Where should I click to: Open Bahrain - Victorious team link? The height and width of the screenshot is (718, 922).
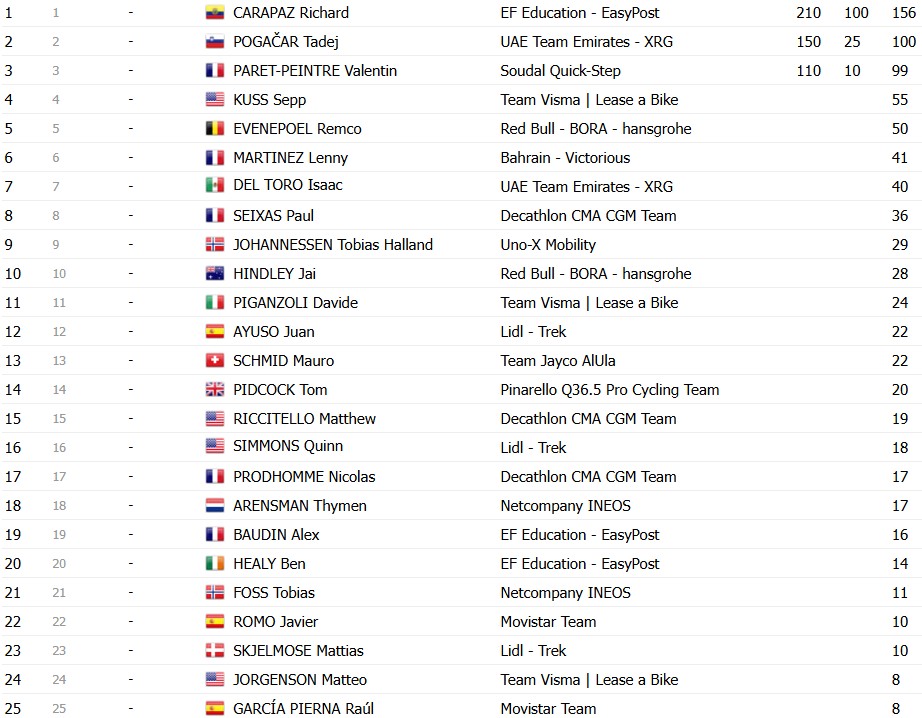click(565, 158)
